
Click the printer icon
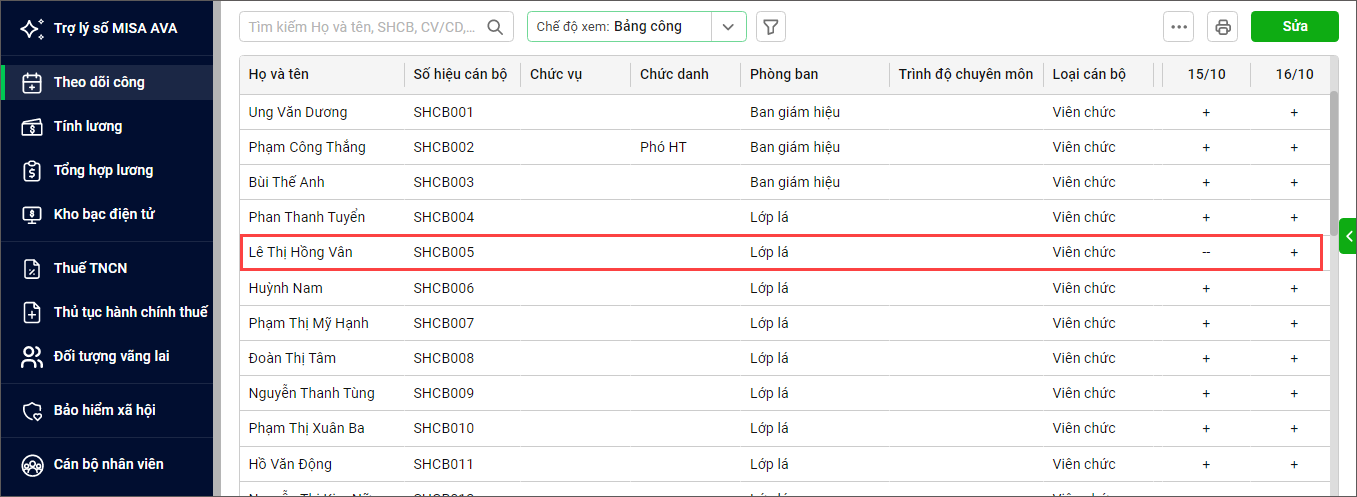1222,27
